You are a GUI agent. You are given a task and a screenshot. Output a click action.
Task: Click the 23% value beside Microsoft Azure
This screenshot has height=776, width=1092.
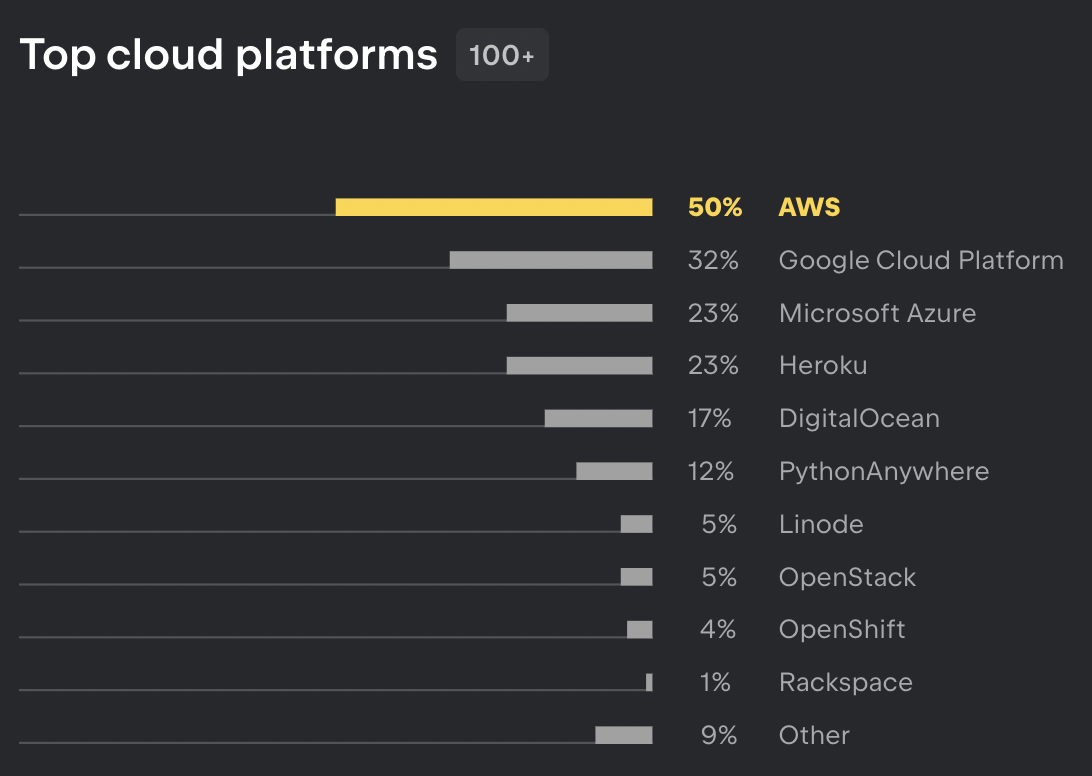(713, 313)
